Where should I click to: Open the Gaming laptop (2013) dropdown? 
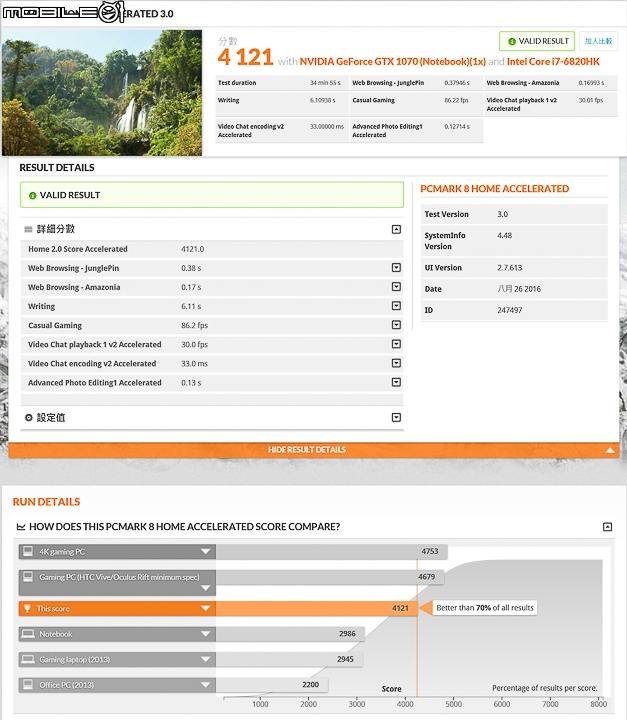tap(205, 659)
